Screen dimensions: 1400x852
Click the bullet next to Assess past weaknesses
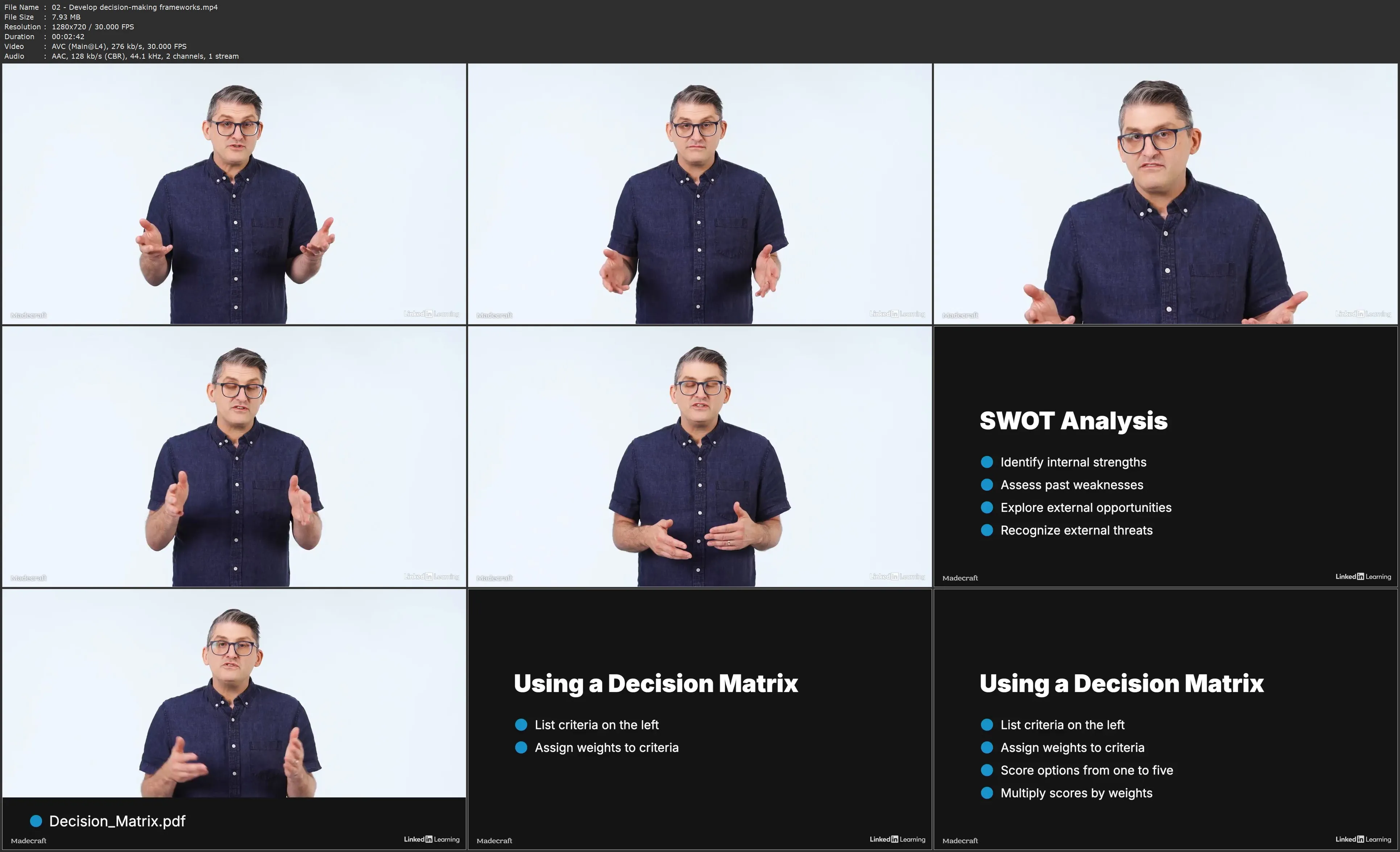pyautogui.click(x=987, y=485)
